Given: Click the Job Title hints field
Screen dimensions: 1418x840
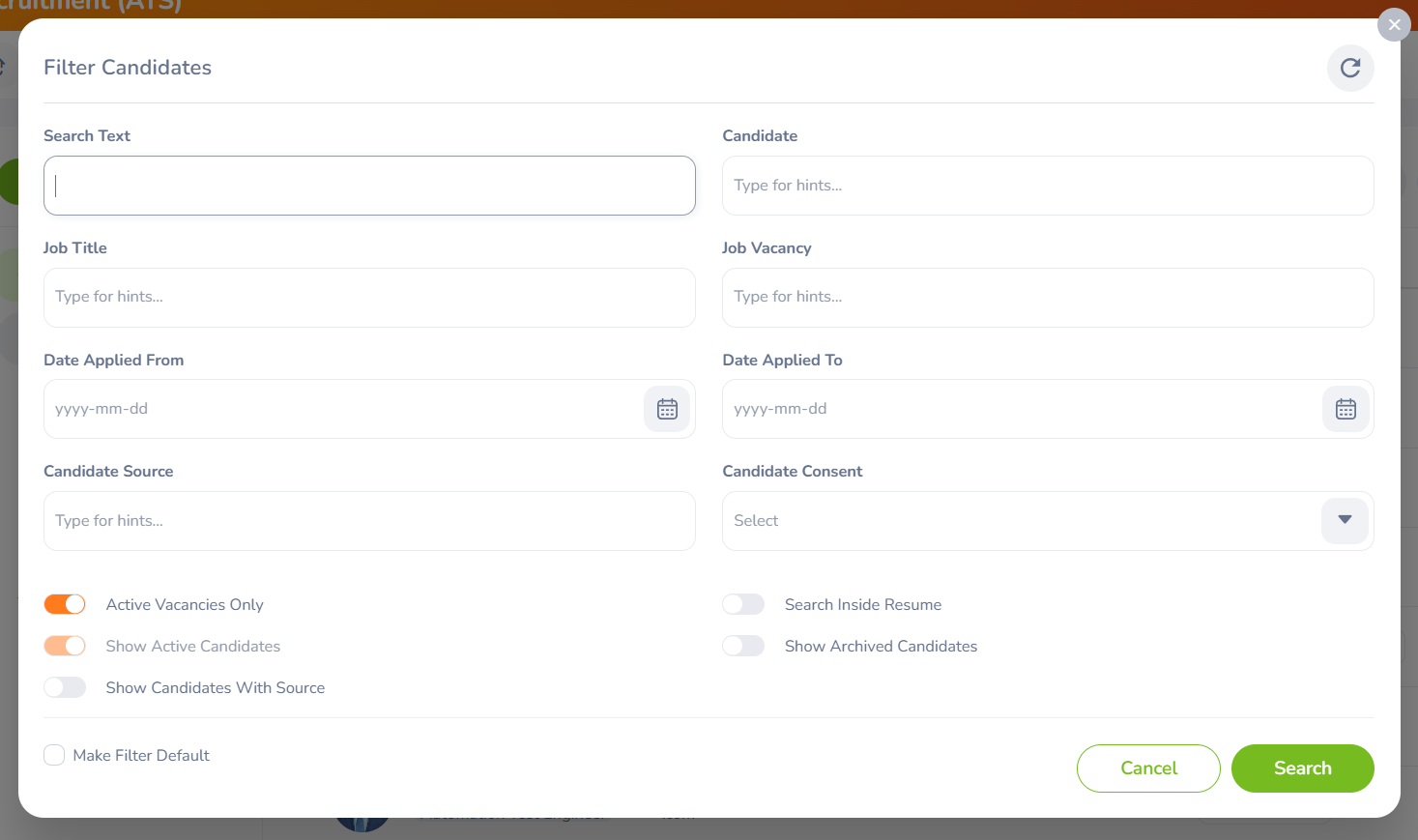Looking at the screenshot, I should coord(369,297).
